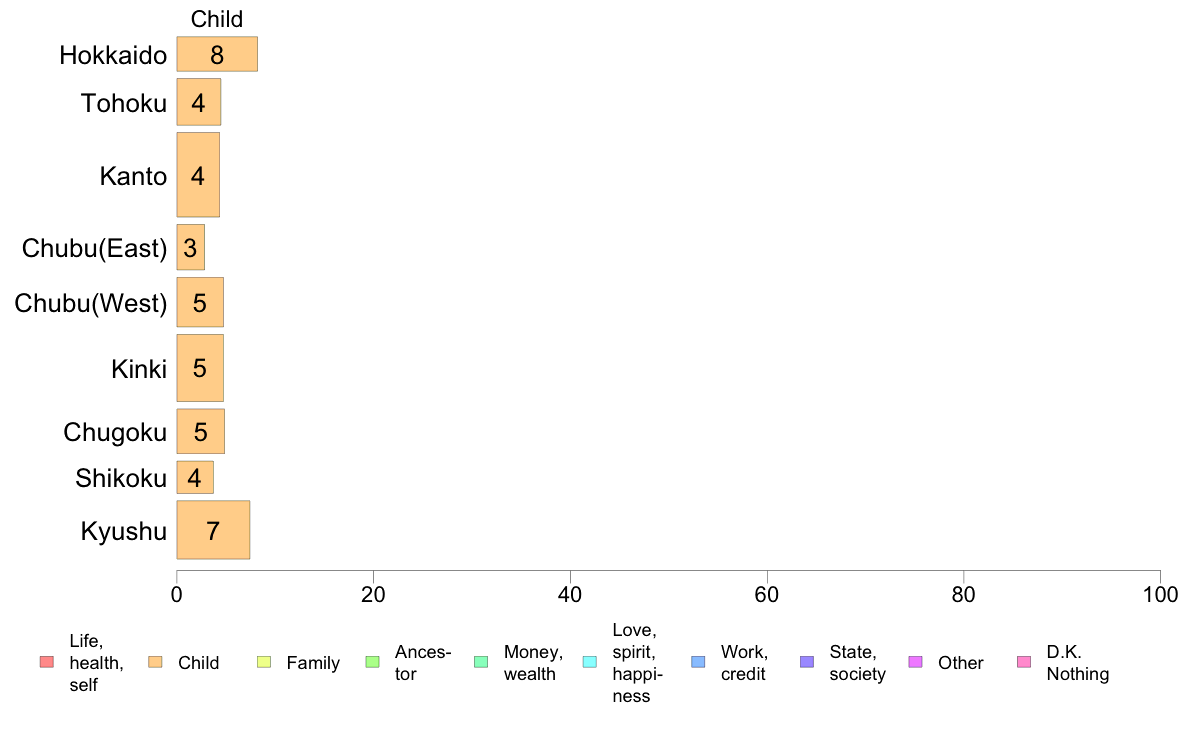This screenshot has height=736, width=1188.
Task: Select the yellow Family legend swatch
Action: pos(264,662)
